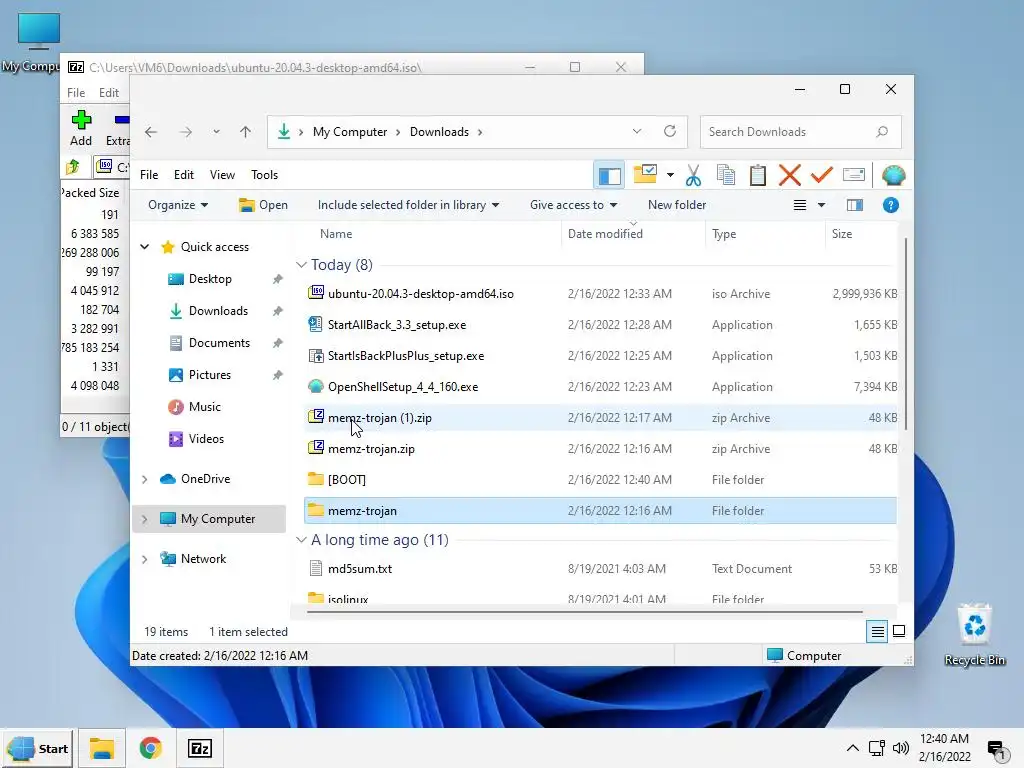Collapse the Today (8) group
1024x768 pixels.
point(301,265)
